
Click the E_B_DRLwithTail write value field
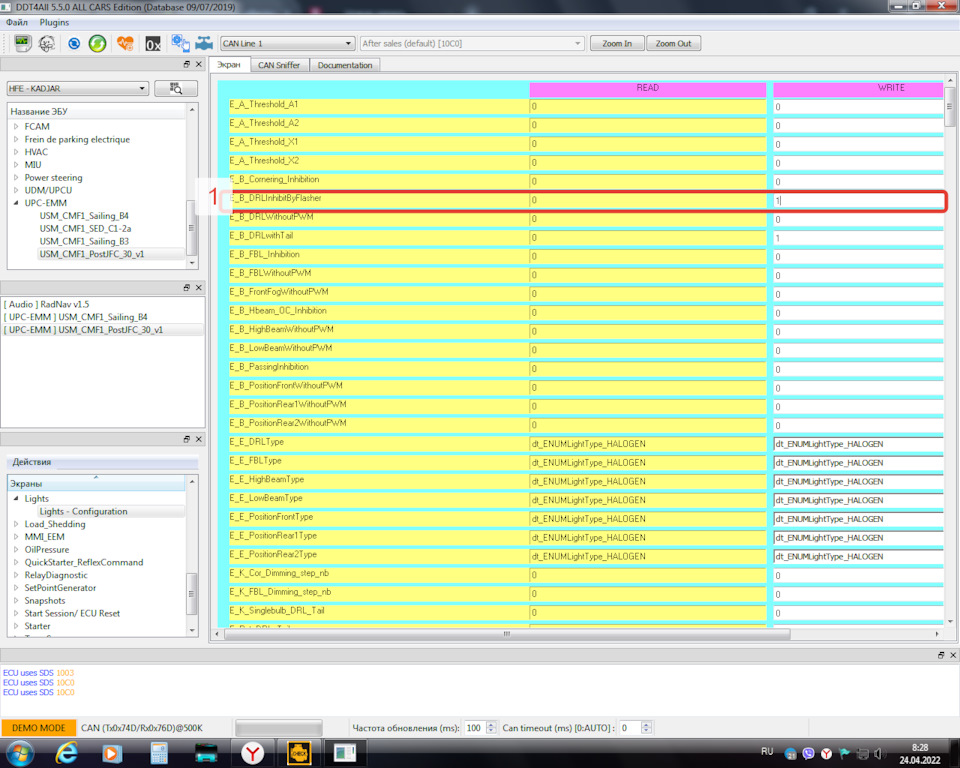(x=857, y=238)
